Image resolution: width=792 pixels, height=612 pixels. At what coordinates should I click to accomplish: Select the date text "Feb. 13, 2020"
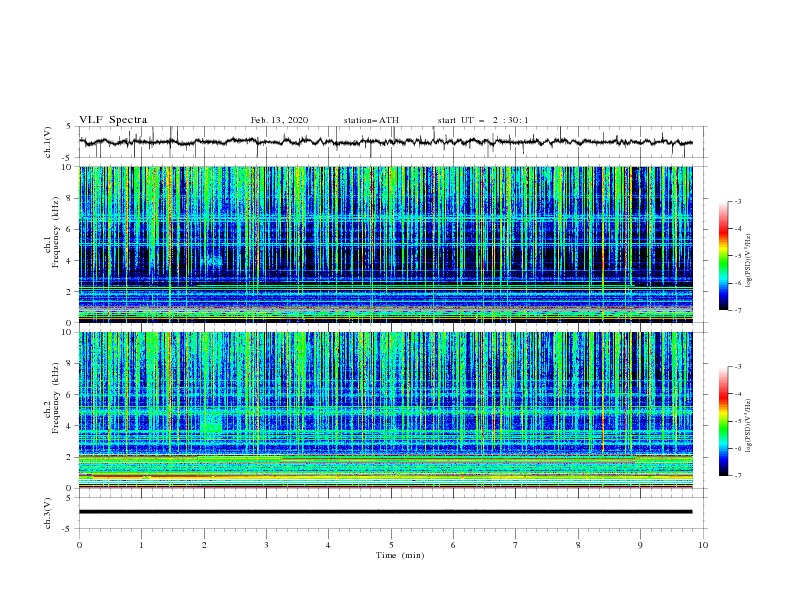pyautogui.click(x=279, y=120)
